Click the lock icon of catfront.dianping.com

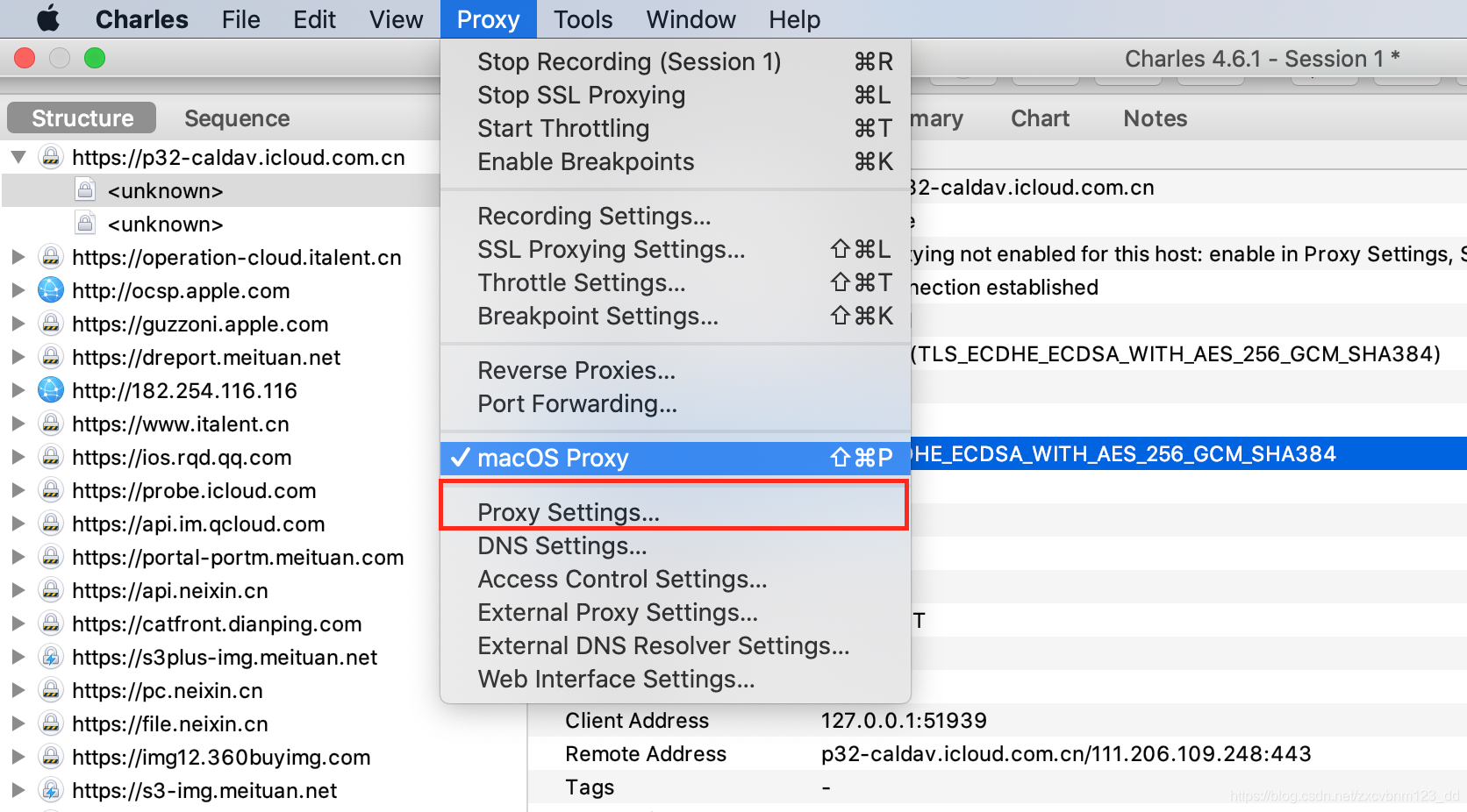(51, 623)
